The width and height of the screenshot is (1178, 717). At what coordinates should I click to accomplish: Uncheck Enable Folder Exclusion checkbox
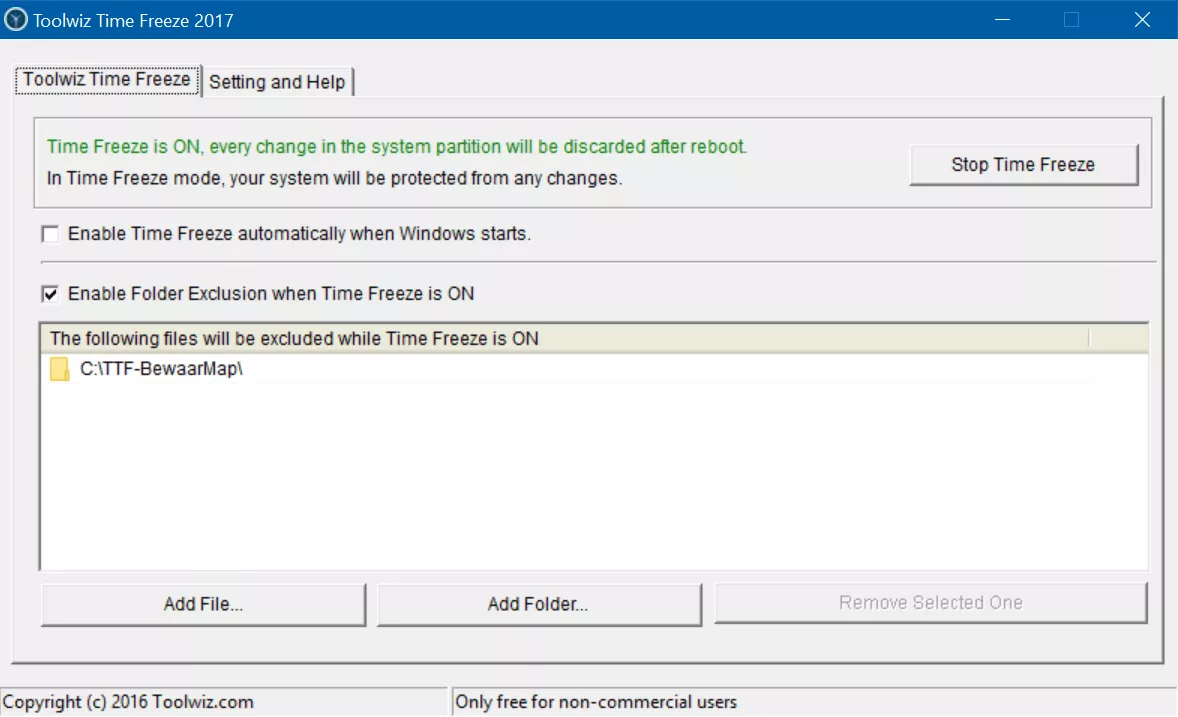click(50, 294)
